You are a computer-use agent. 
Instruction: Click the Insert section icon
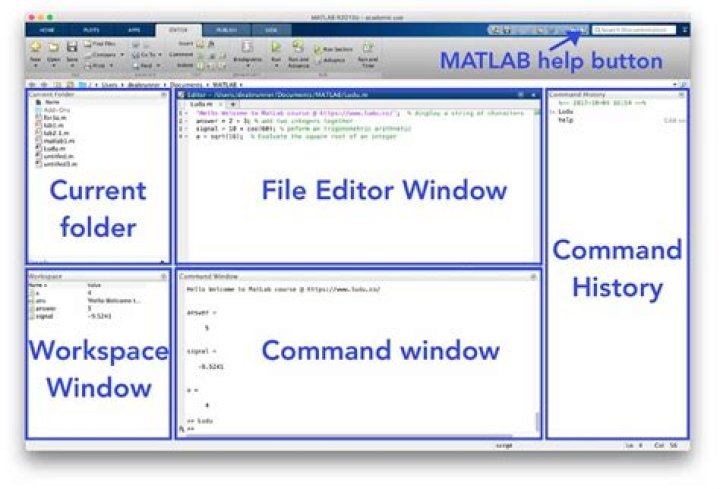coord(200,44)
